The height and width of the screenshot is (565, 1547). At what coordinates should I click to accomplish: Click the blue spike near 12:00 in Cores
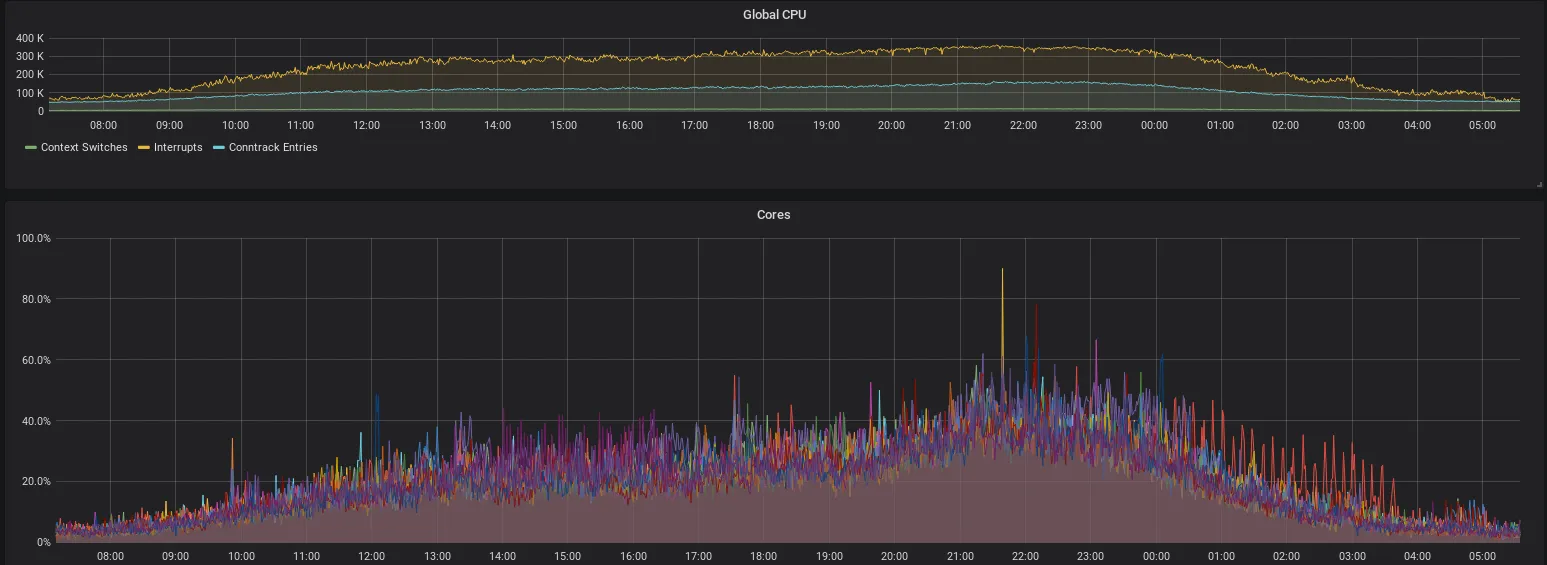coord(377,400)
